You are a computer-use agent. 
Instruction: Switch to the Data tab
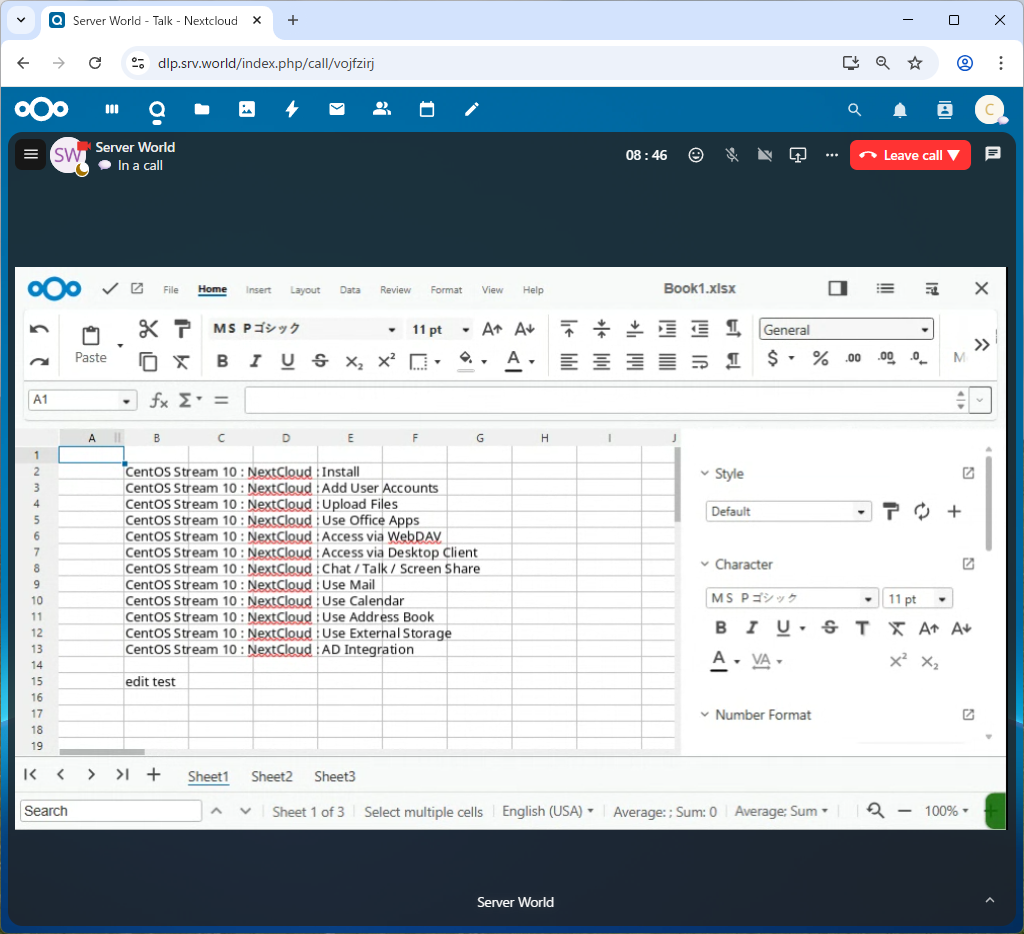pyautogui.click(x=350, y=290)
